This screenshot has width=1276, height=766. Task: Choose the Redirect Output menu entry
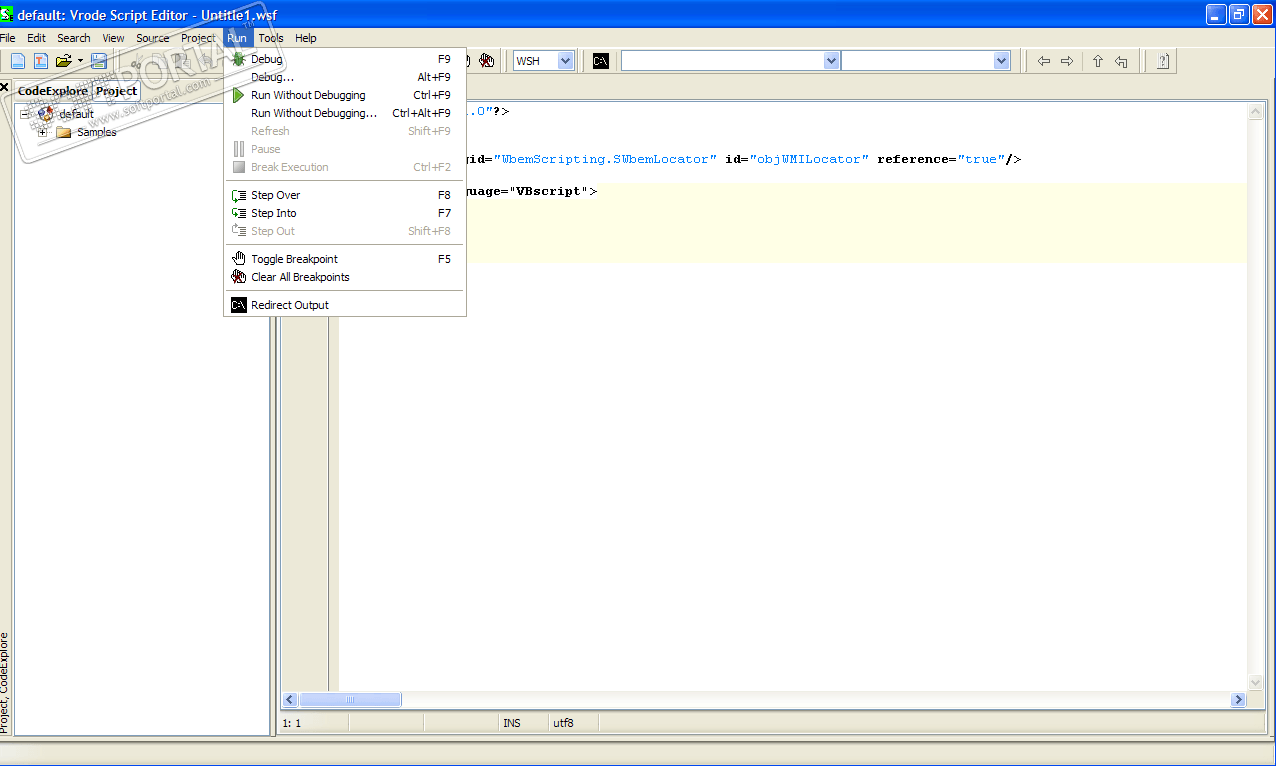coord(345,305)
